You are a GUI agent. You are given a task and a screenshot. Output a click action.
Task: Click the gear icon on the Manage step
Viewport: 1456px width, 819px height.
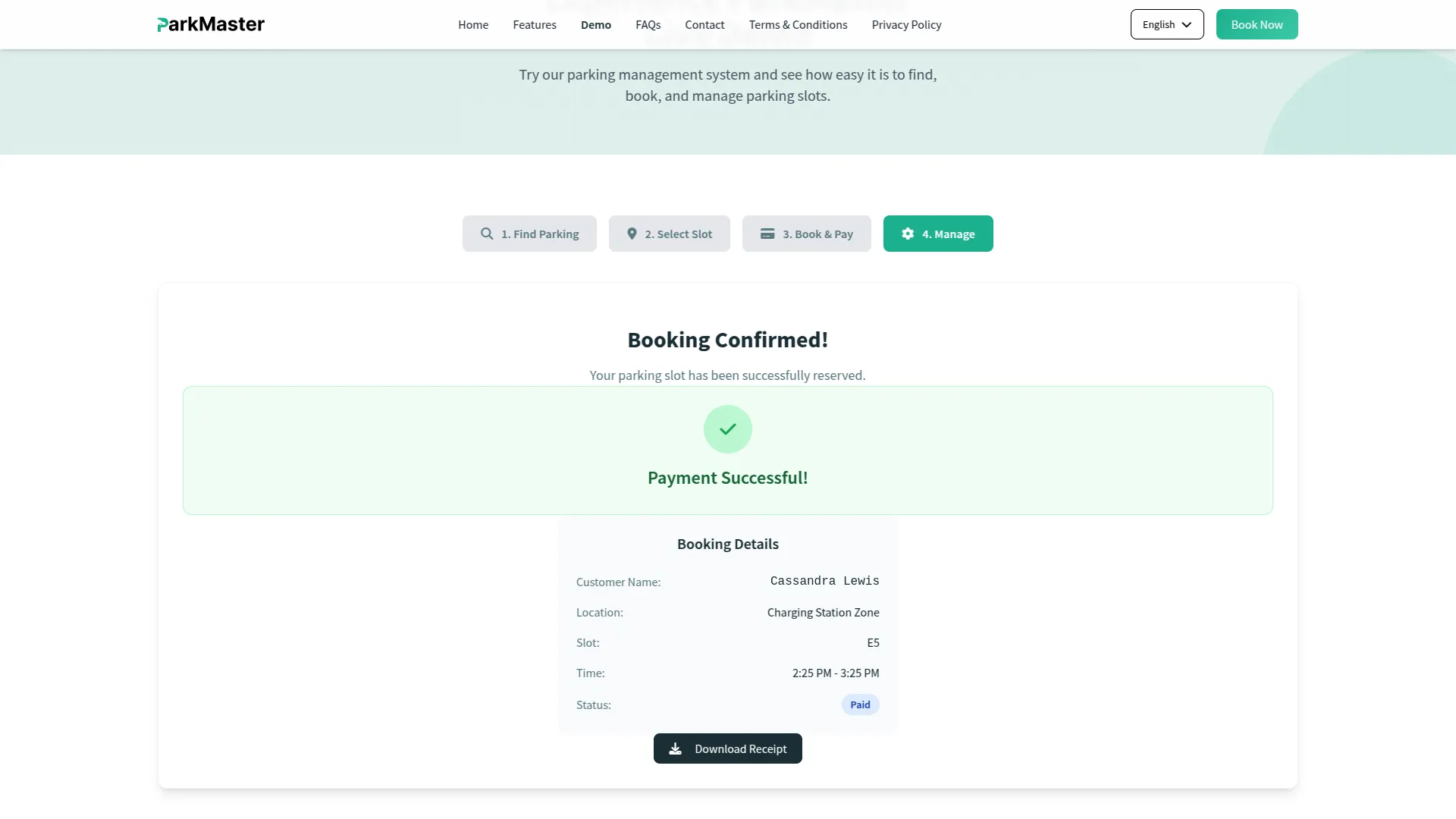(908, 234)
